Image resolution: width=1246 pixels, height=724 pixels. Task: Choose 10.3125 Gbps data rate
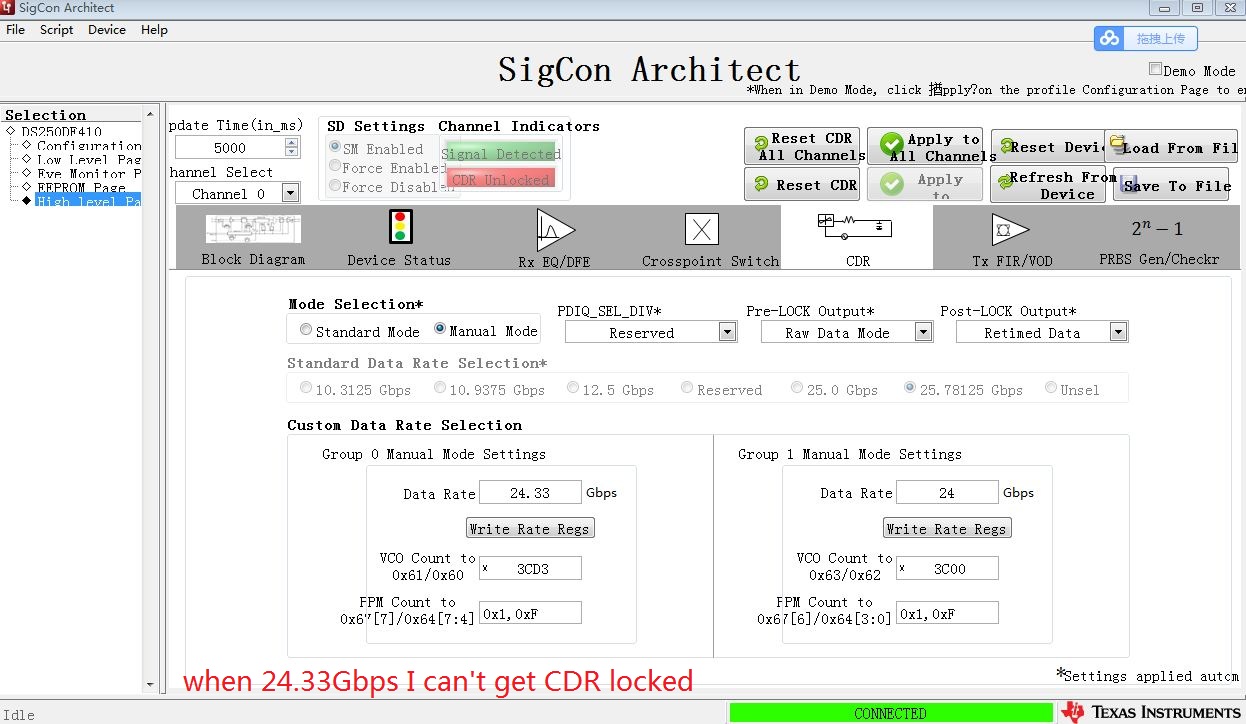point(306,387)
